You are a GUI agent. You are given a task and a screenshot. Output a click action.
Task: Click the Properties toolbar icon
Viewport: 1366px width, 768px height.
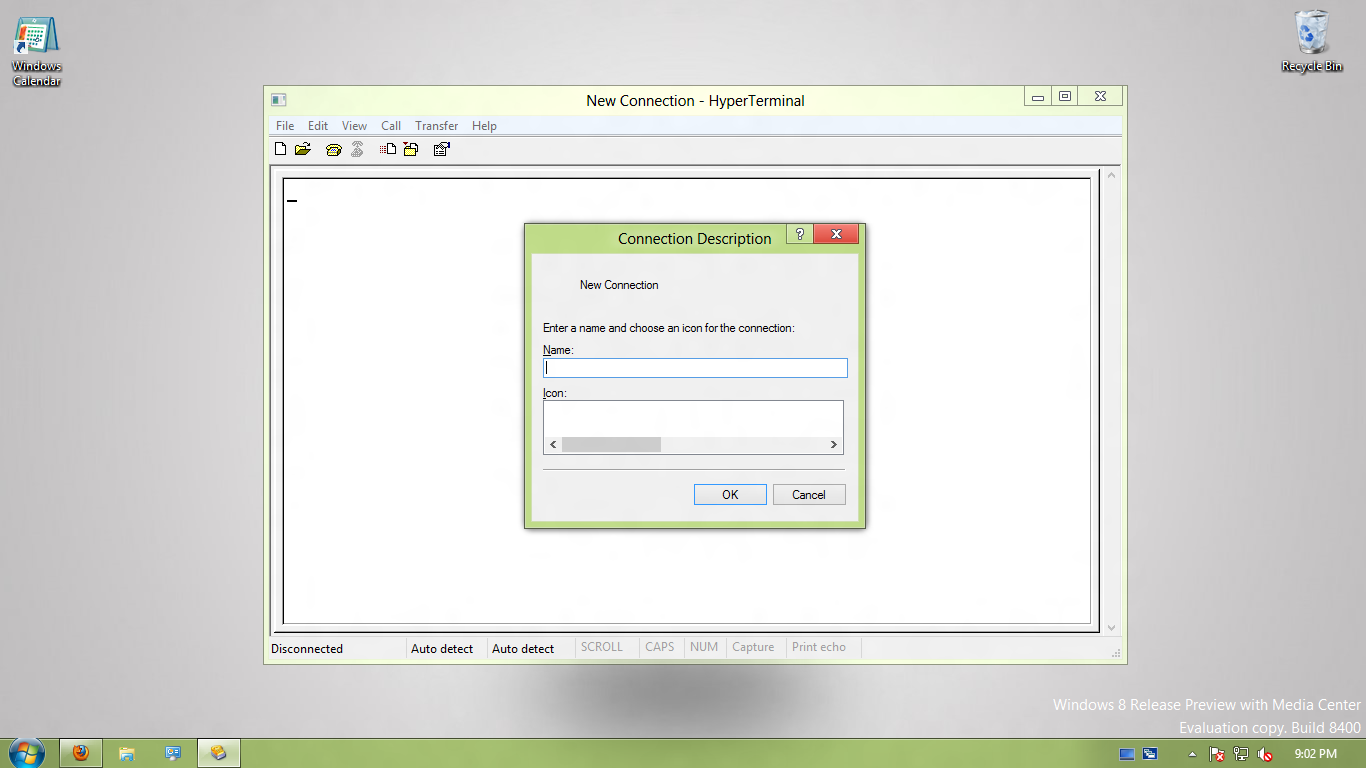(x=442, y=149)
